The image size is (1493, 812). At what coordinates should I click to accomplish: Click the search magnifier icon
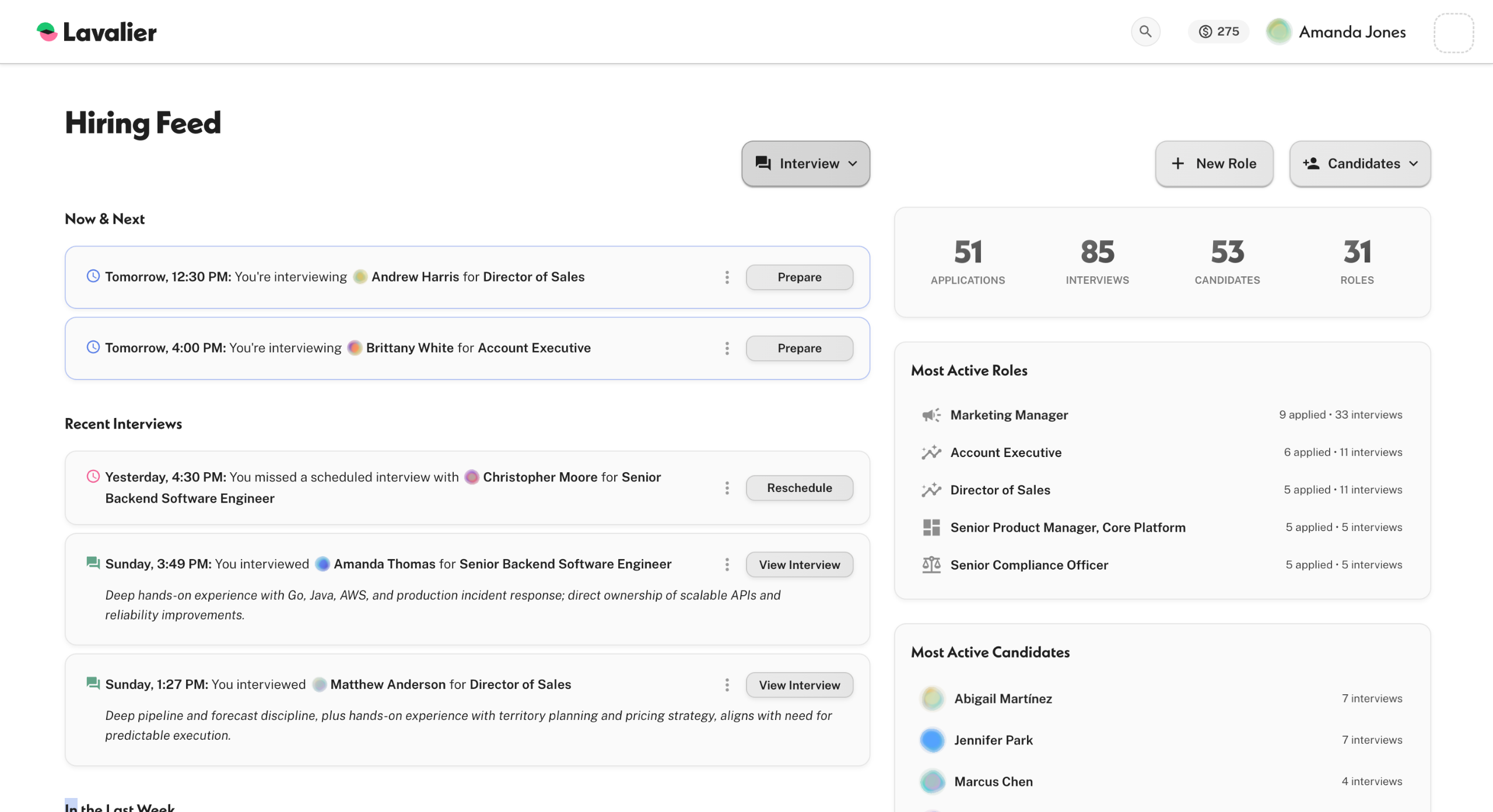[x=1145, y=31]
